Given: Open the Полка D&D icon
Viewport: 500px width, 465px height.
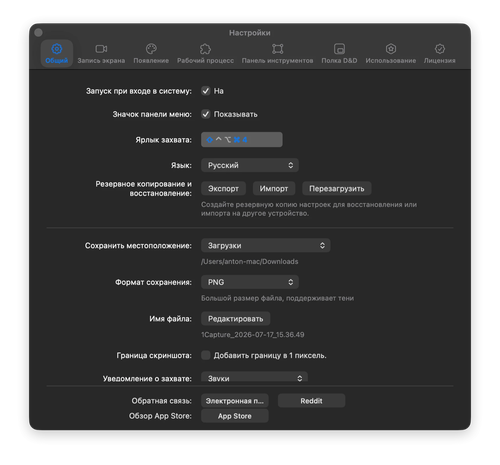Looking at the screenshot, I should [339, 49].
